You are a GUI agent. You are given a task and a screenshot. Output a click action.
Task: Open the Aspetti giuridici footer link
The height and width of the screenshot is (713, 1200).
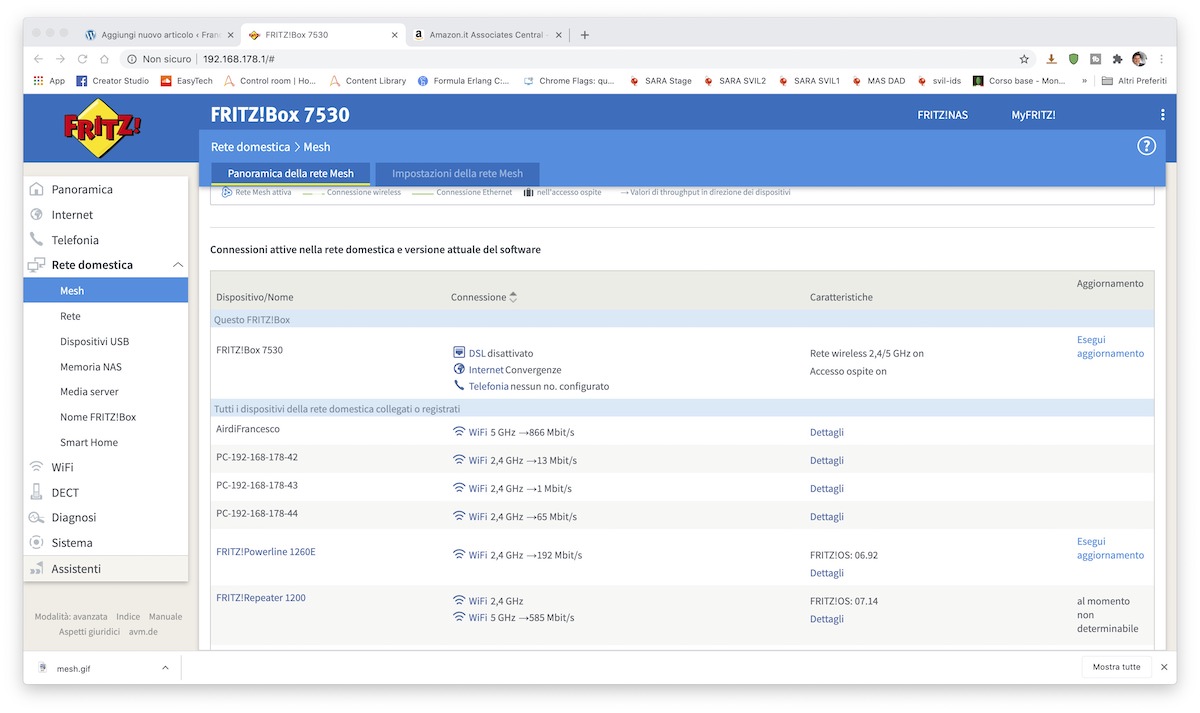point(90,632)
